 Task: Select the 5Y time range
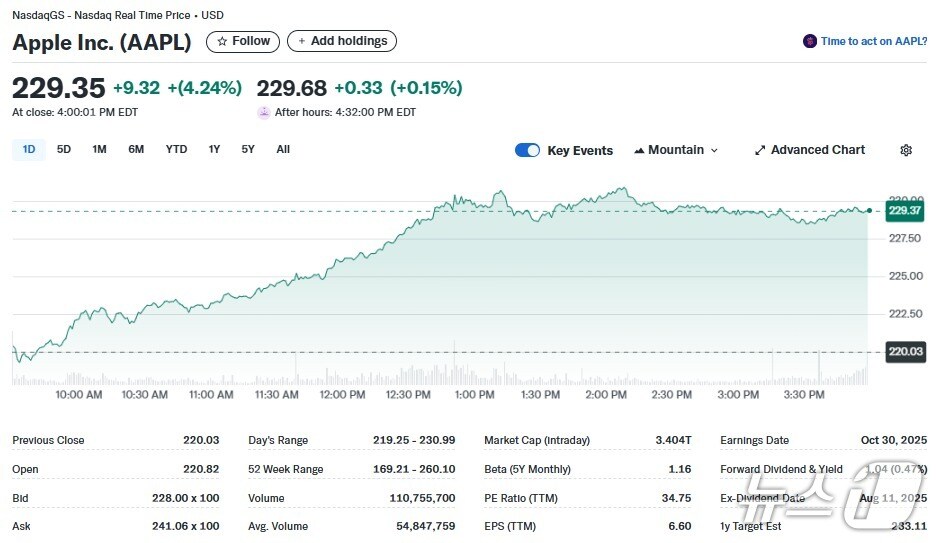(248, 149)
